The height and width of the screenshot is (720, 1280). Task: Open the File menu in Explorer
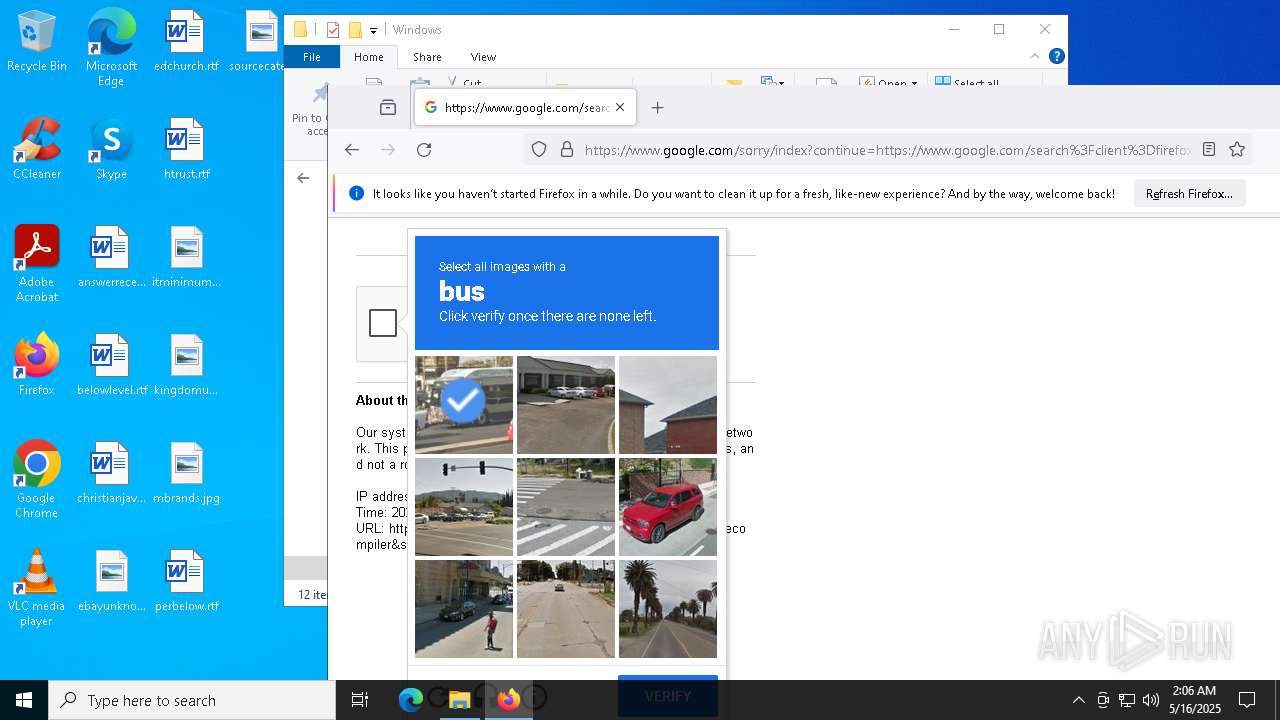coord(312,57)
